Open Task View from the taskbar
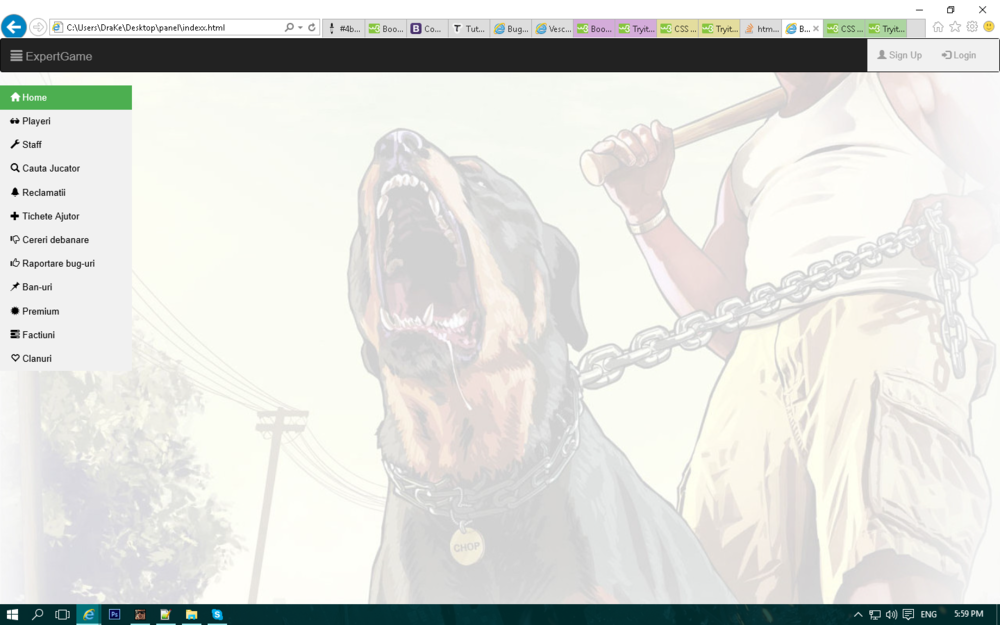 click(x=62, y=614)
